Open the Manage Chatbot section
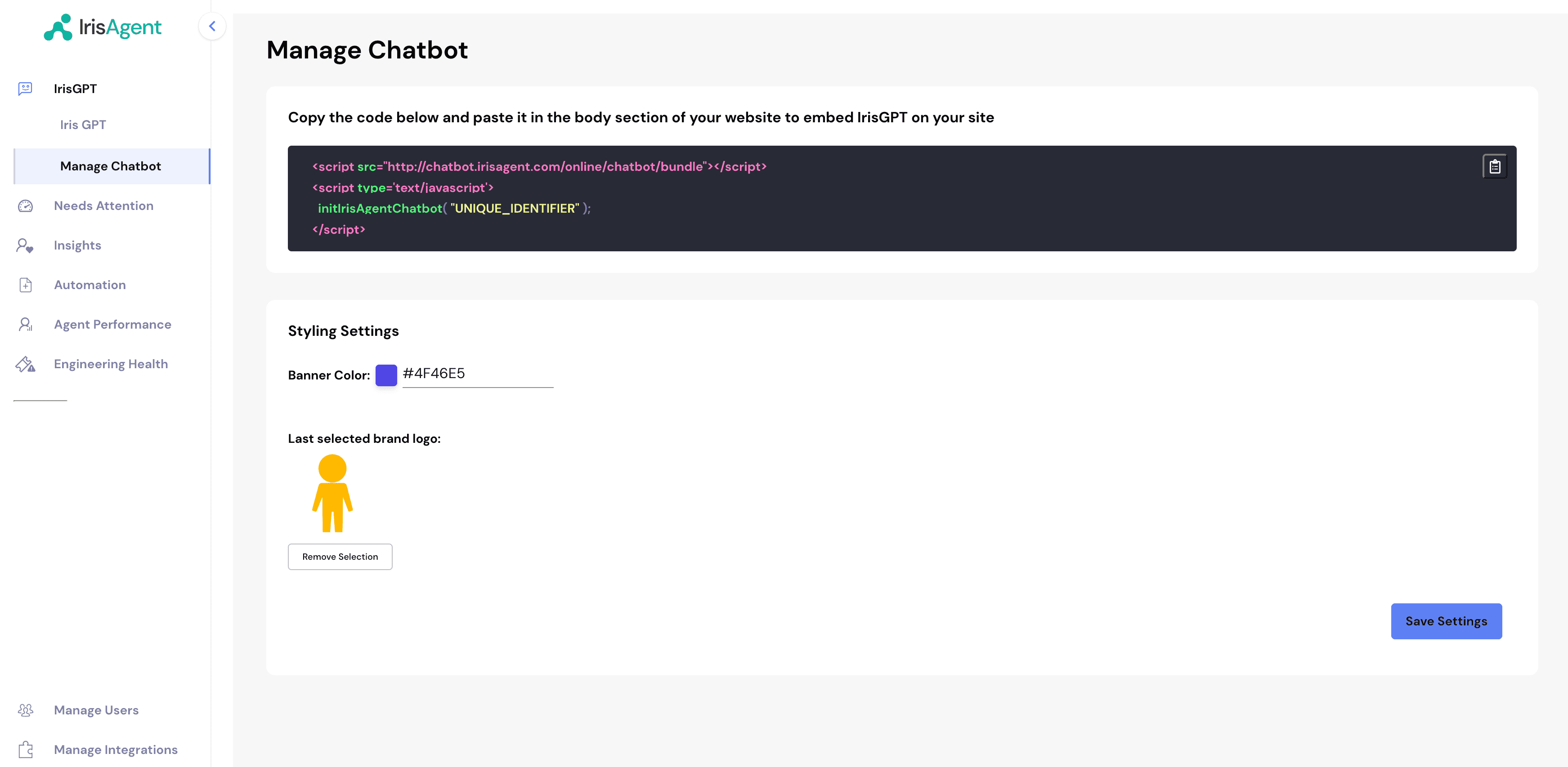The height and width of the screenshot is (767, 1568). (x=110, y=165)
